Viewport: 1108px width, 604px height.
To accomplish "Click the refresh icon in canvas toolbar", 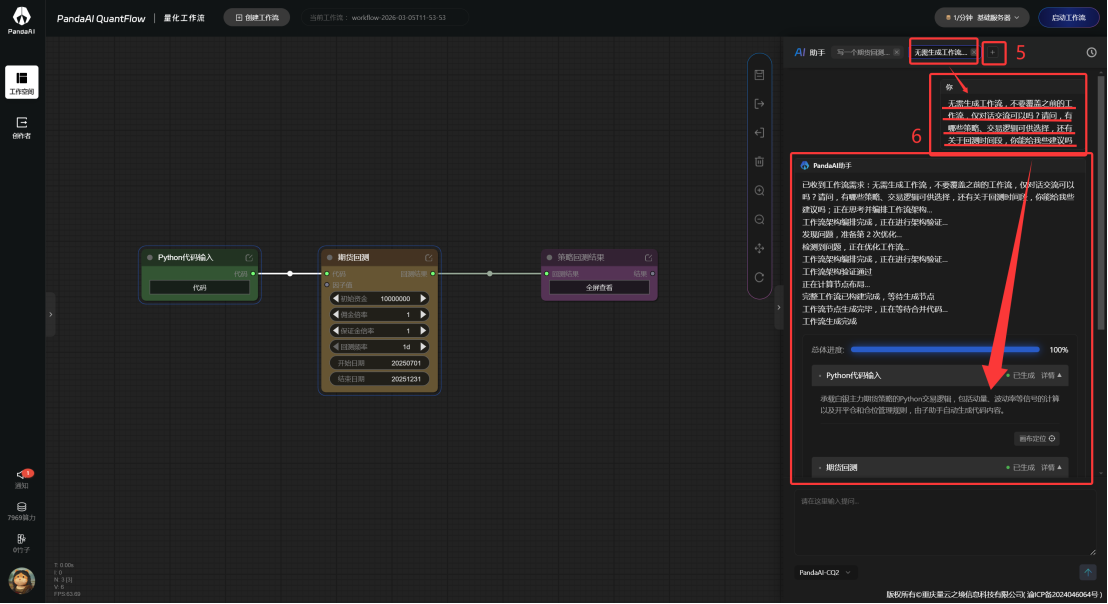I will pos(759,278).
